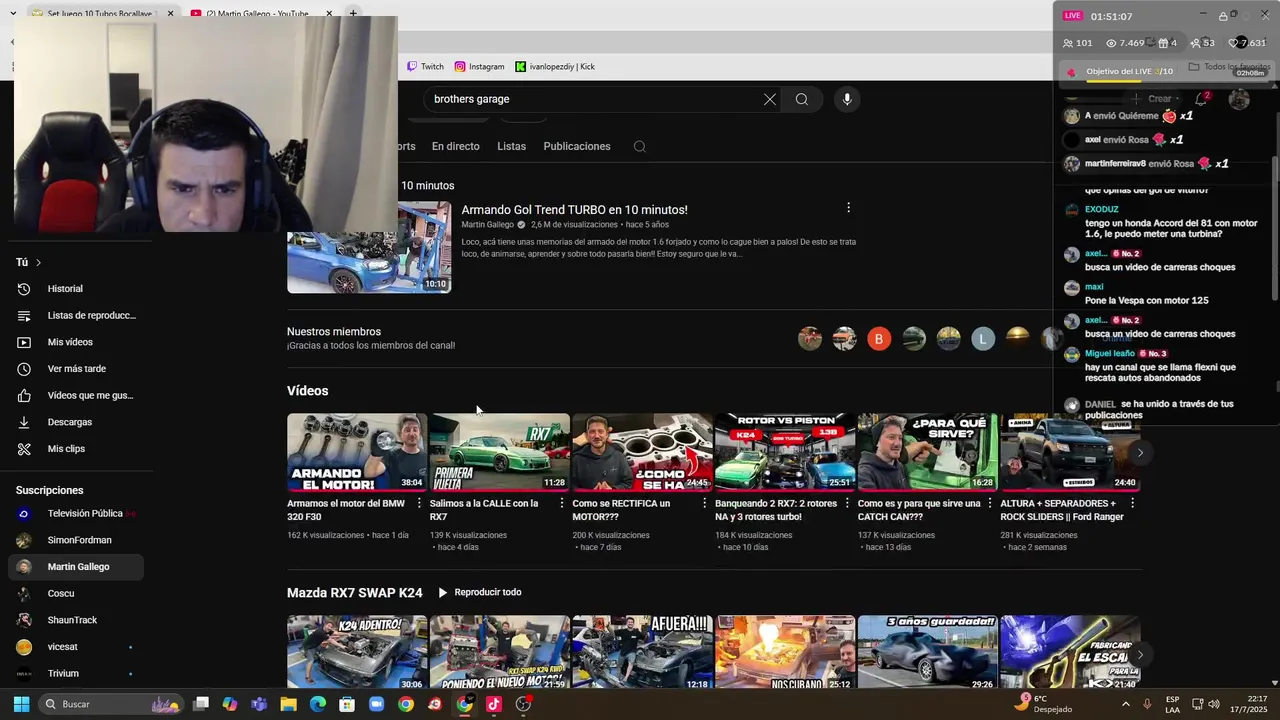Viewport: 1280px width, 720px height.
Task: Click Mazda RX7 SWAP K24 playlist title
Action: click(355, 593)
